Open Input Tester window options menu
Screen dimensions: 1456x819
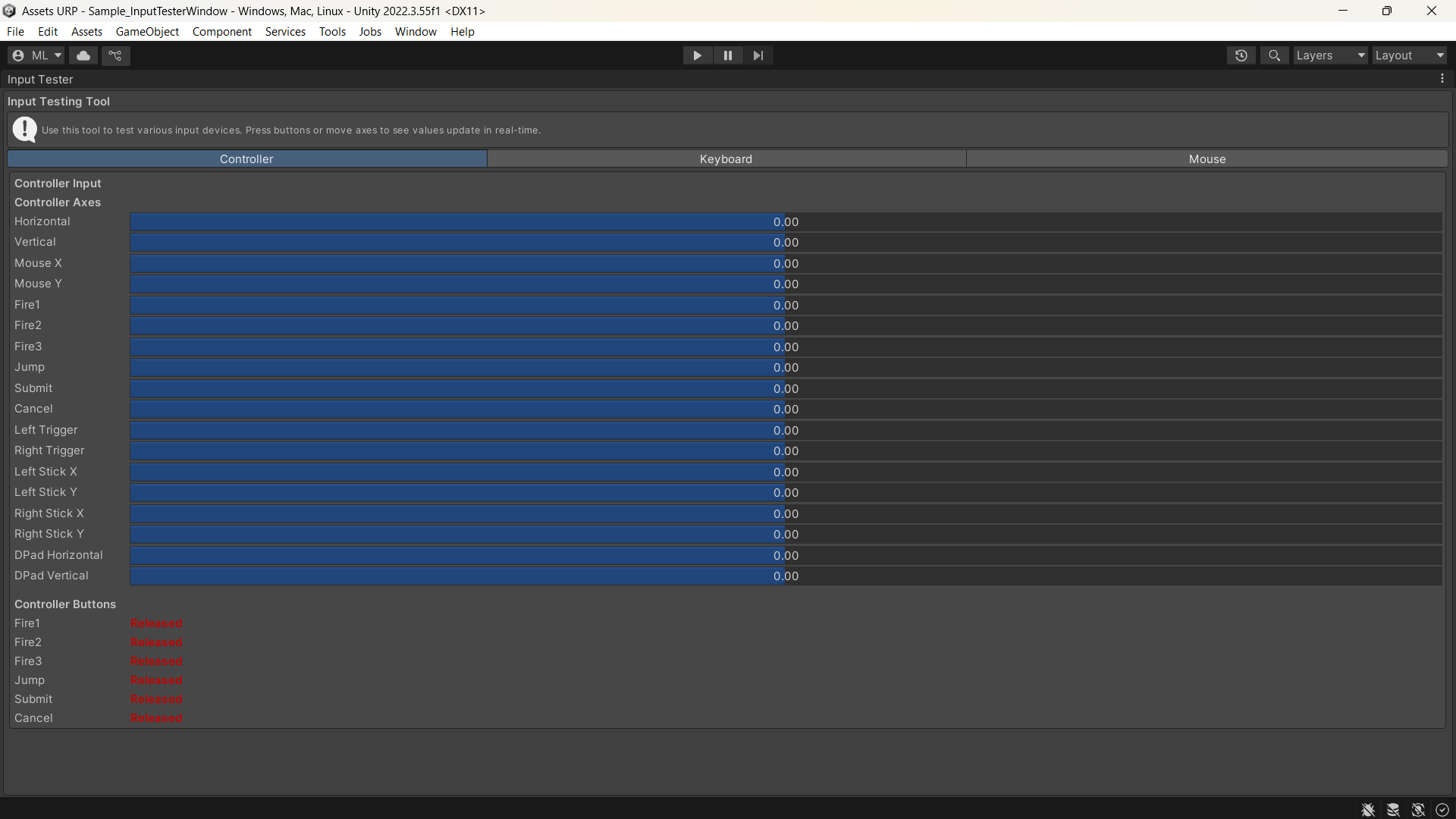coord(1442,79)
